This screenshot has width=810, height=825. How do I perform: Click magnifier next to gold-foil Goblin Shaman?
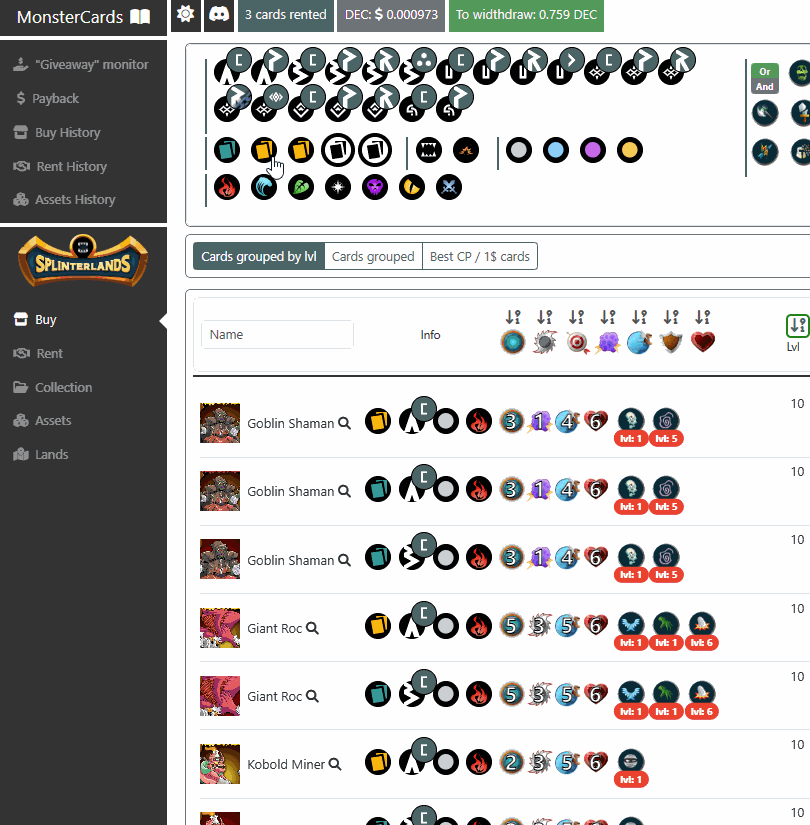coord(344,423)
